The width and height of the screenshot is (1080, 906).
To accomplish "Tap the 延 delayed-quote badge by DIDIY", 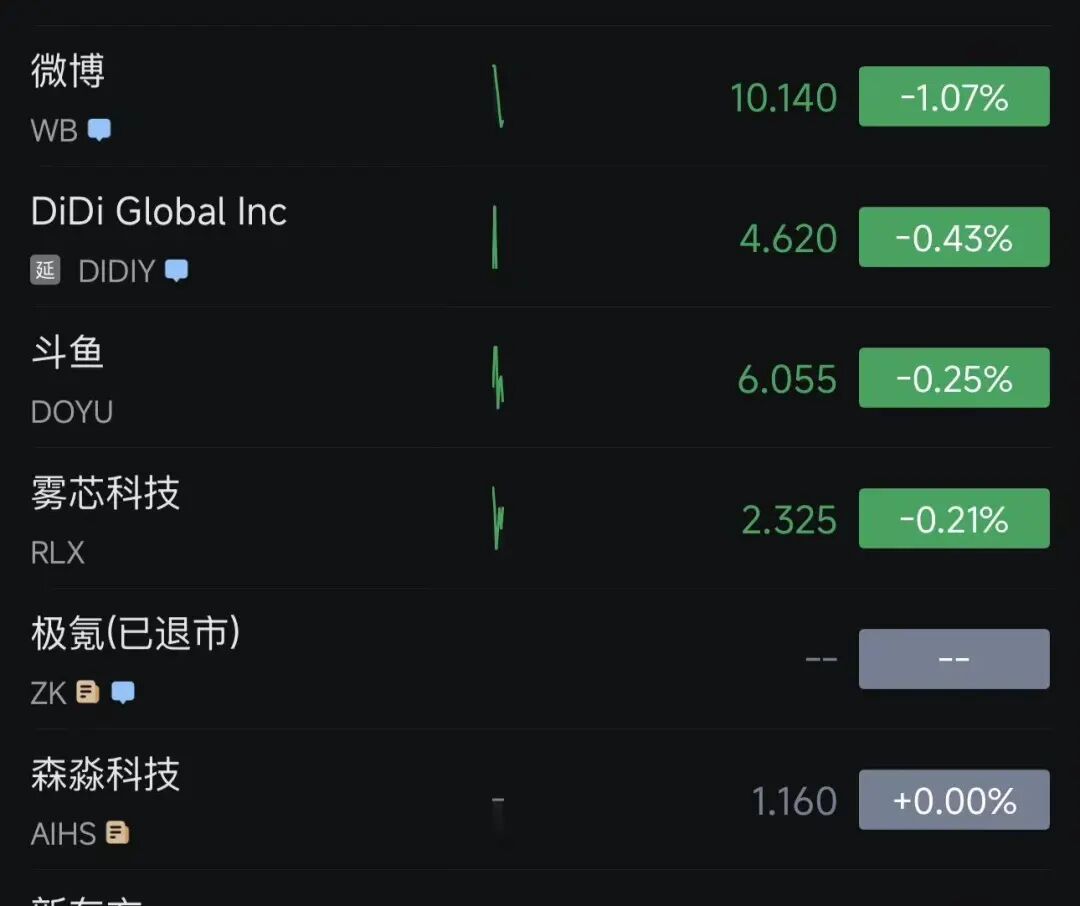I will pos(45,270).
